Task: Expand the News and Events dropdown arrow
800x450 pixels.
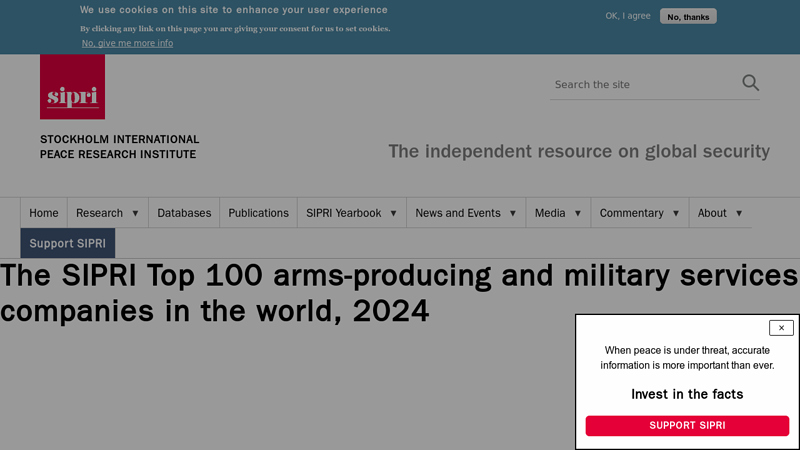Action: (x=513, y=213)
